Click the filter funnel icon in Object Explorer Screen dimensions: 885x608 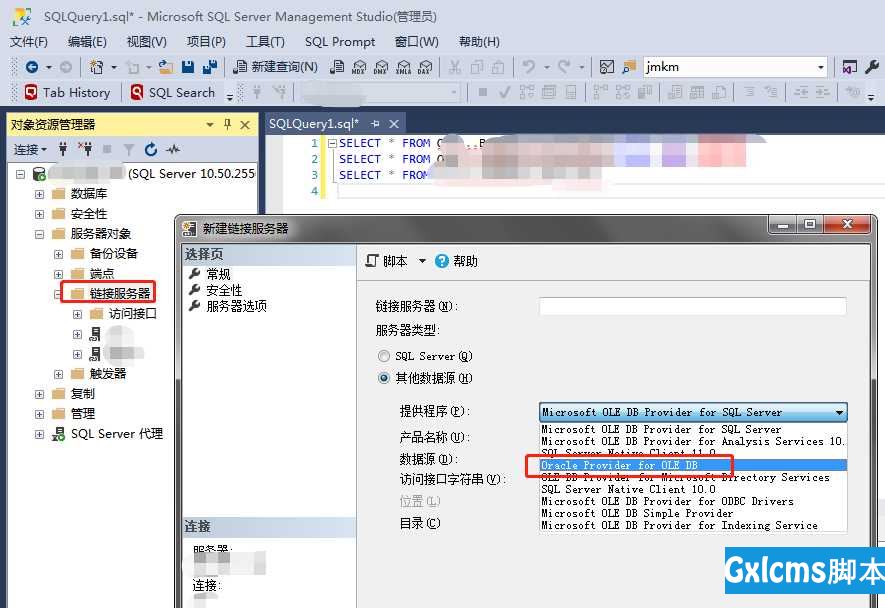(129, 149)
